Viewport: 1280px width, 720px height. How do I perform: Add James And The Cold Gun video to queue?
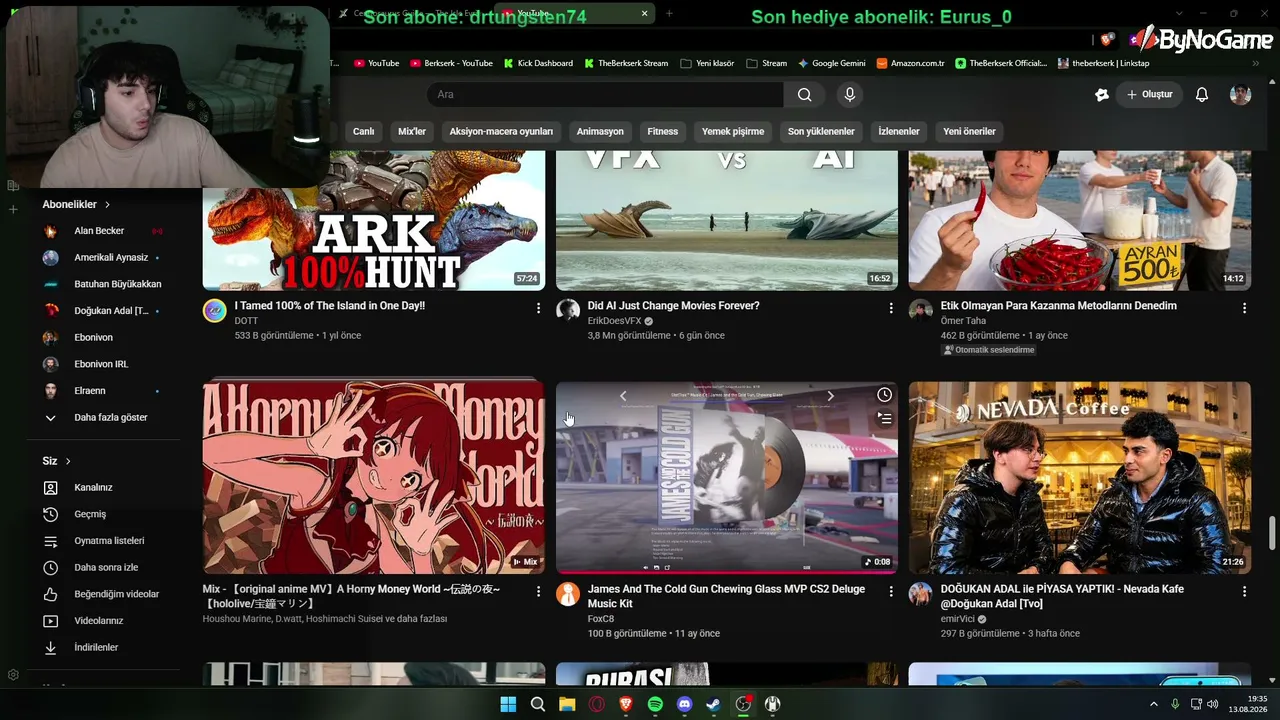884,419
